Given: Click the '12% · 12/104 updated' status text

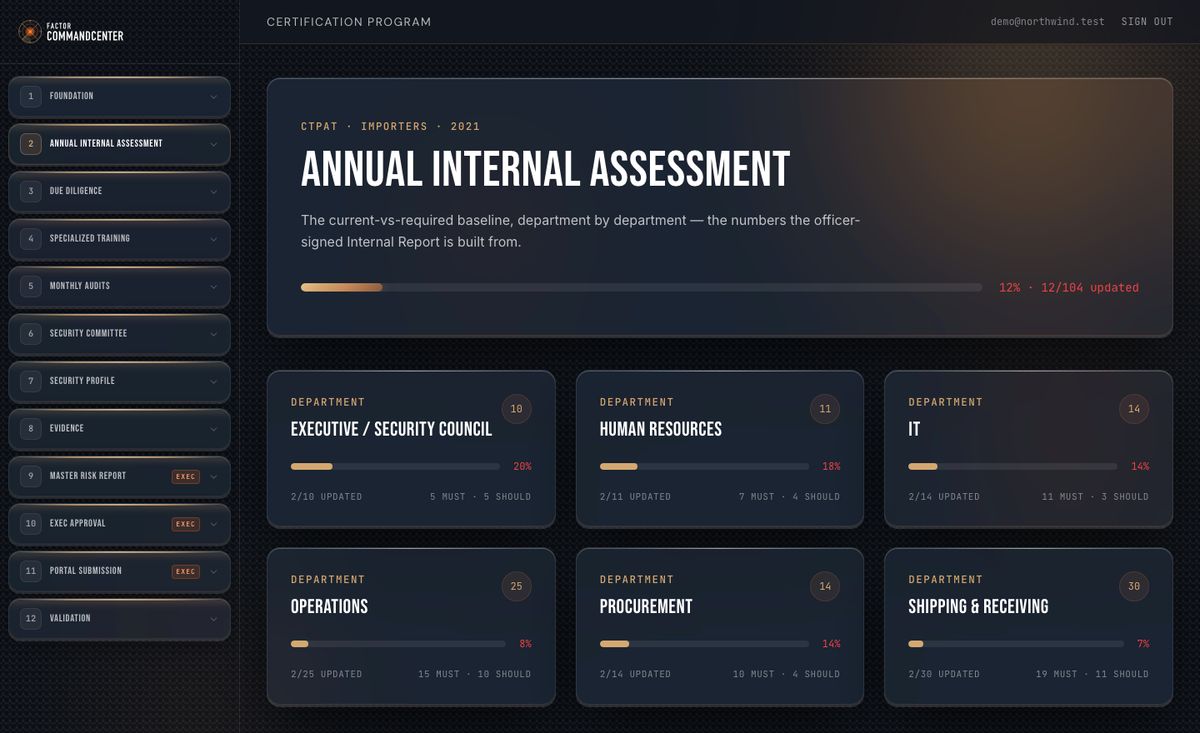Looking at the screenshot, I should pyautogui.click(x=1069, y=288).
